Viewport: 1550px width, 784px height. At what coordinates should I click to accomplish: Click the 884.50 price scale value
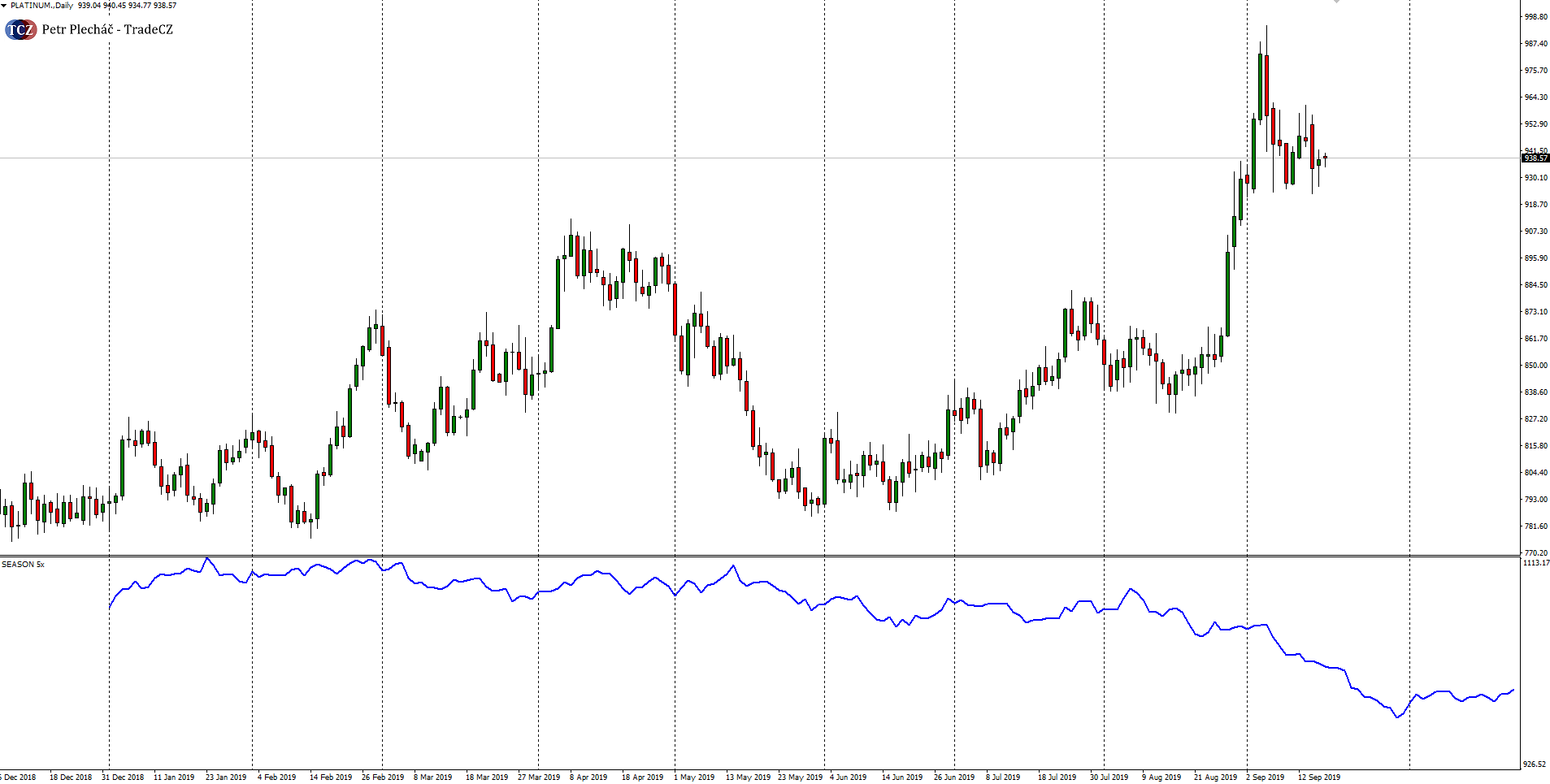pyautogui.click(x=1535, y=285)
